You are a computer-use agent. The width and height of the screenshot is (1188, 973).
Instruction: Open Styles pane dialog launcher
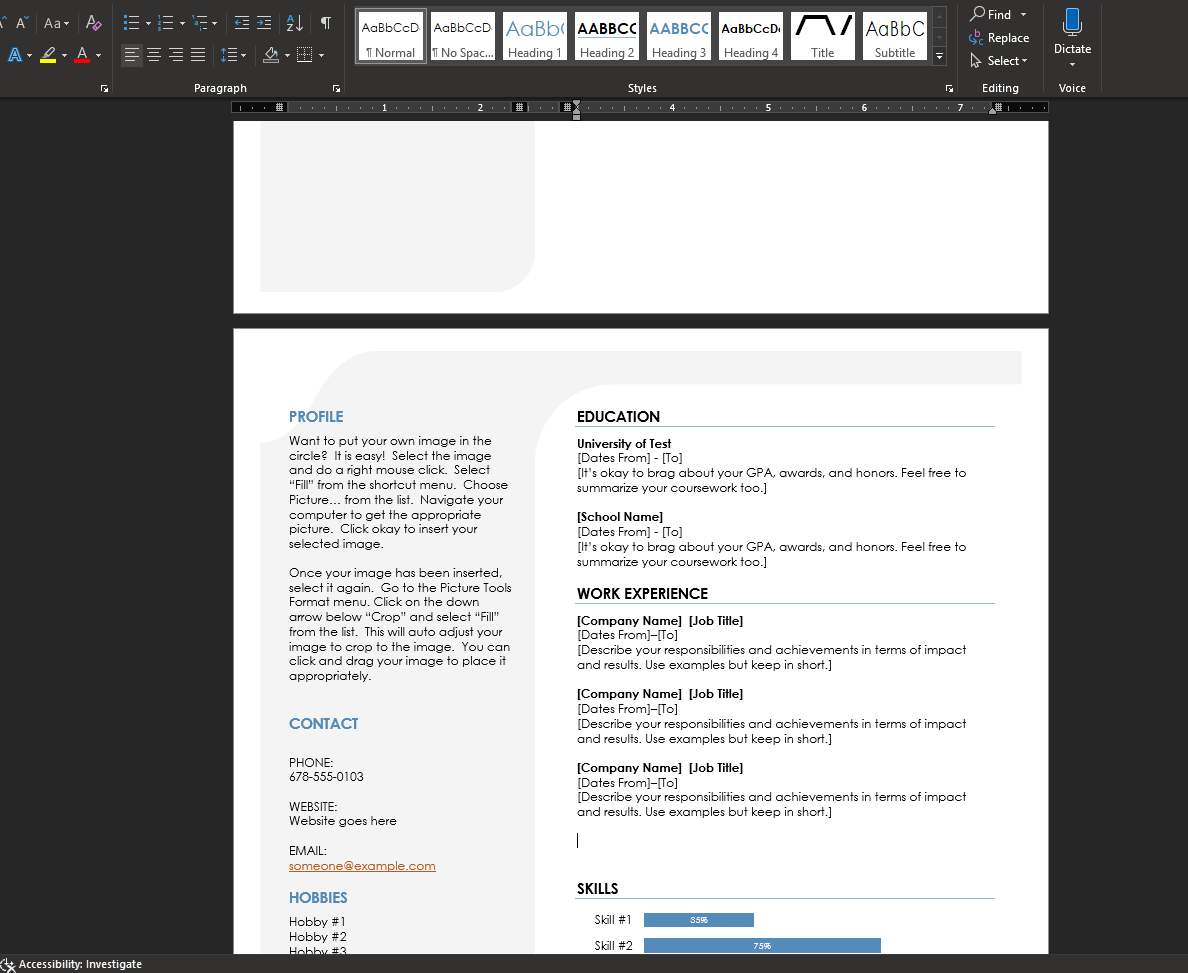(949, 89)
